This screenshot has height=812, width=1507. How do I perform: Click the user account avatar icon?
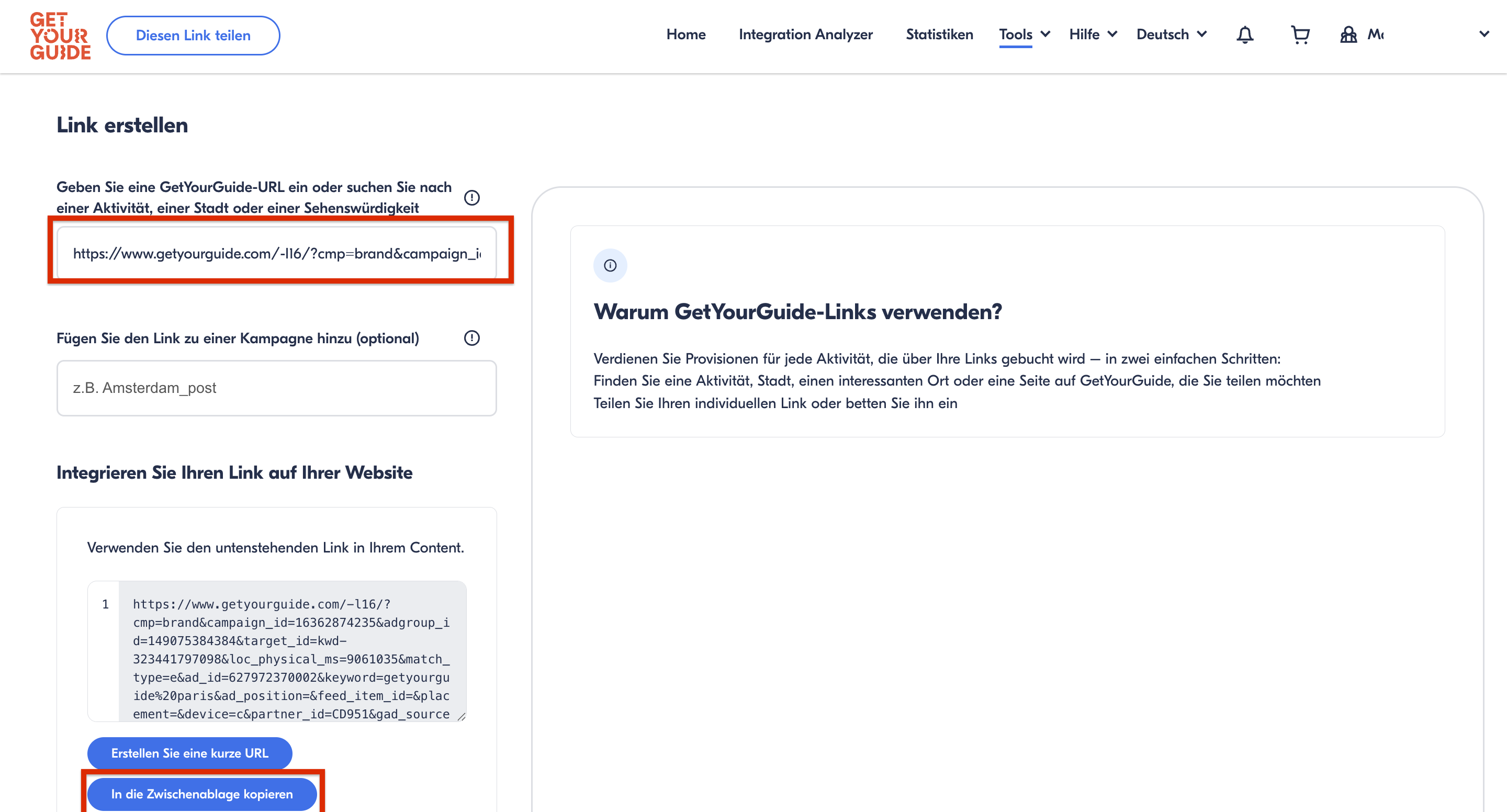point(1348,35)
